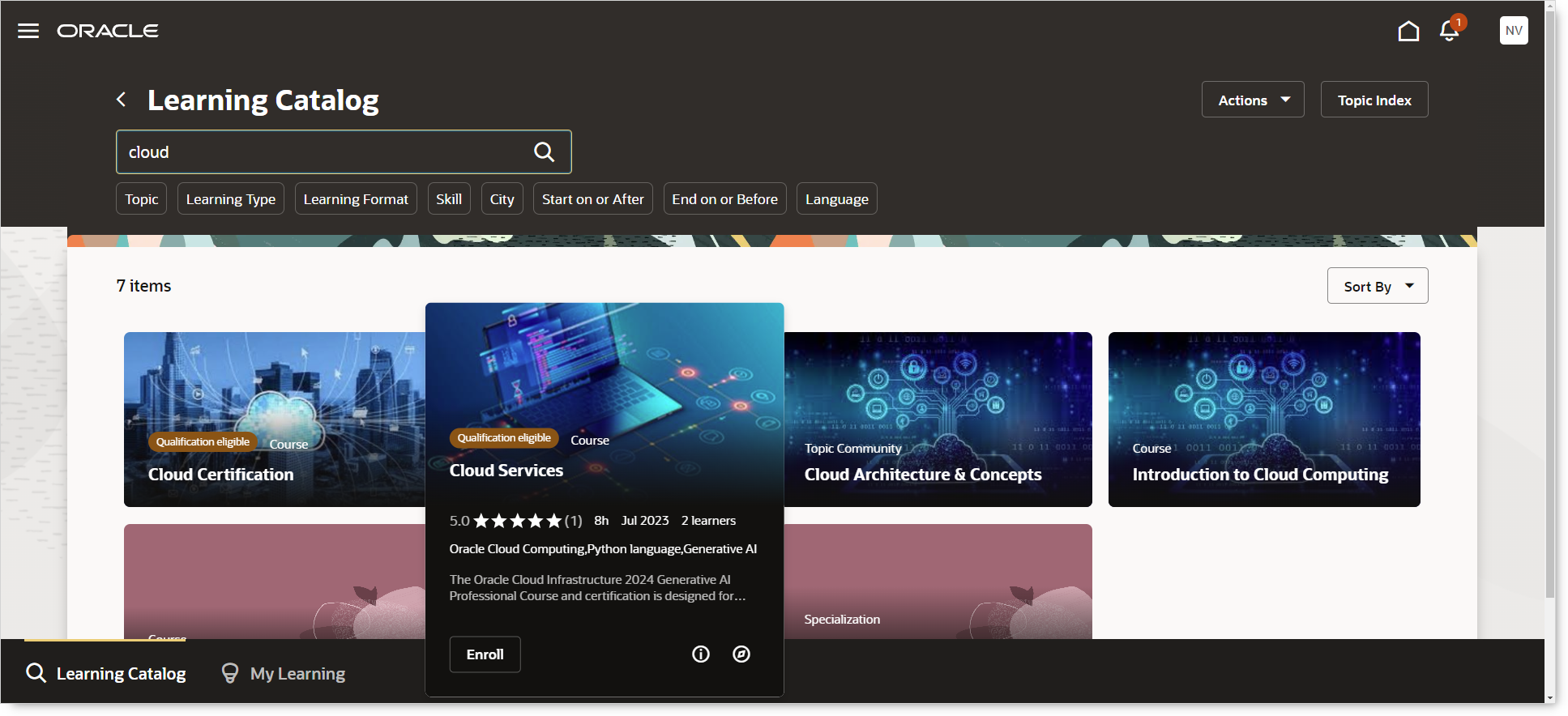Open the Actions dropdown menu
1568x716 pixels.
pos(1253,100)
